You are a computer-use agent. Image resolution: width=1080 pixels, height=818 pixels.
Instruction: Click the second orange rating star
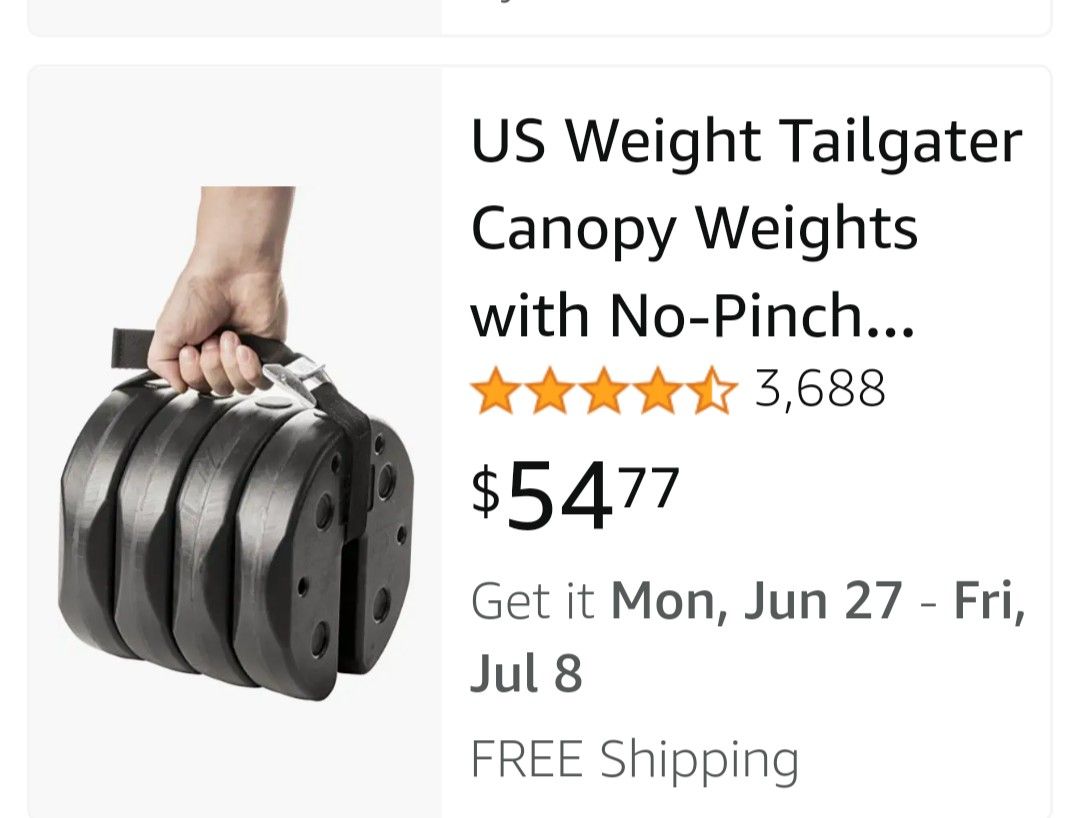[549, 390]
